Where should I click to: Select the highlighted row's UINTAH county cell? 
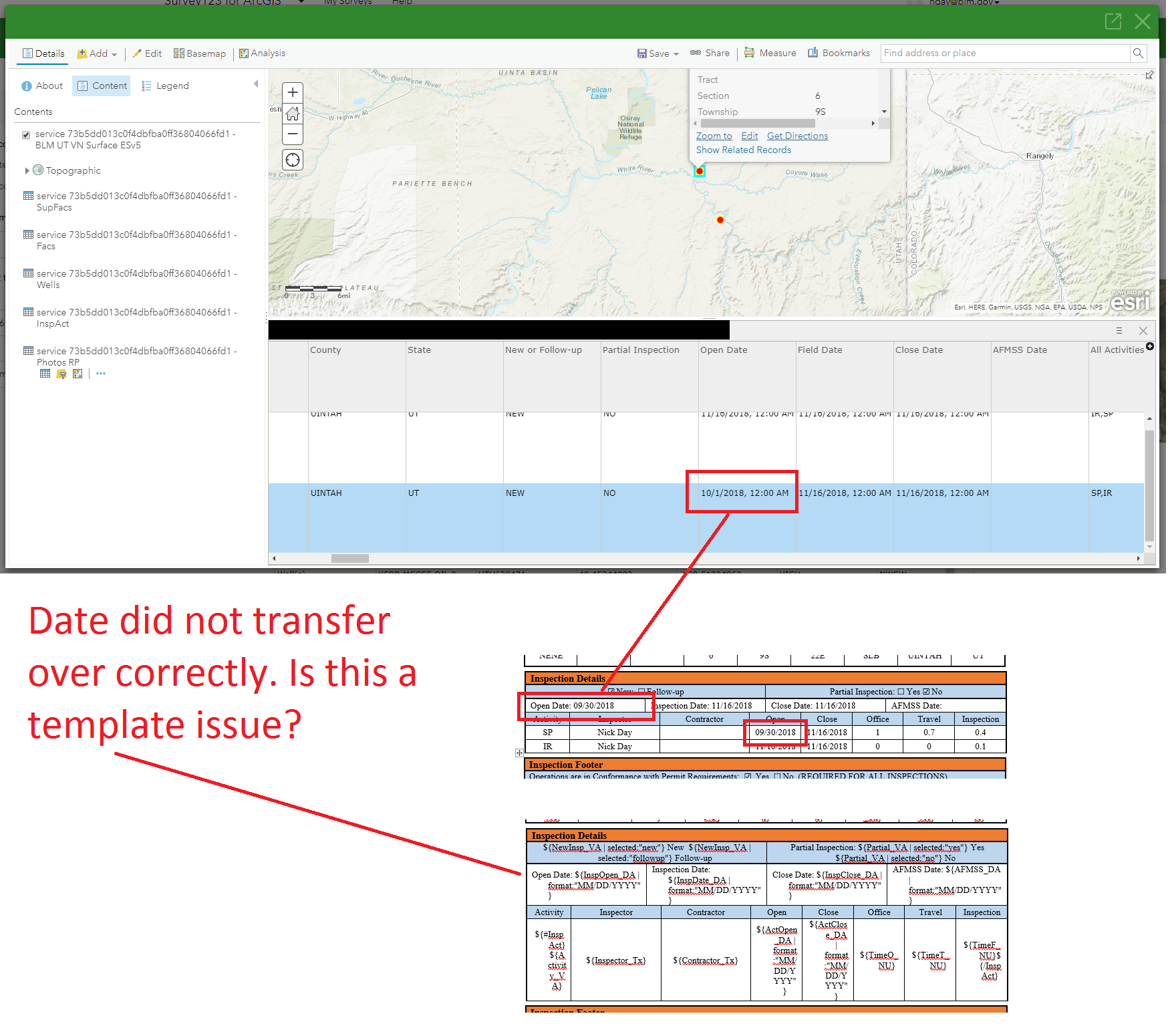pyautogui.click(x=357, y=518)
